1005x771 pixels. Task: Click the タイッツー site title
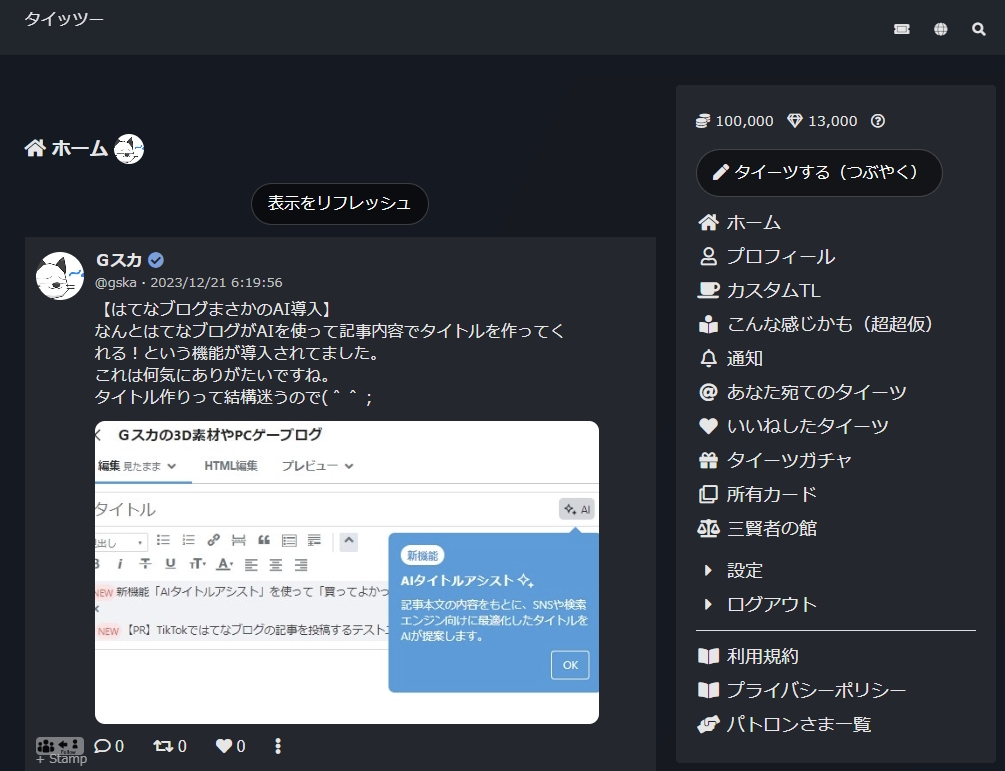64,19
